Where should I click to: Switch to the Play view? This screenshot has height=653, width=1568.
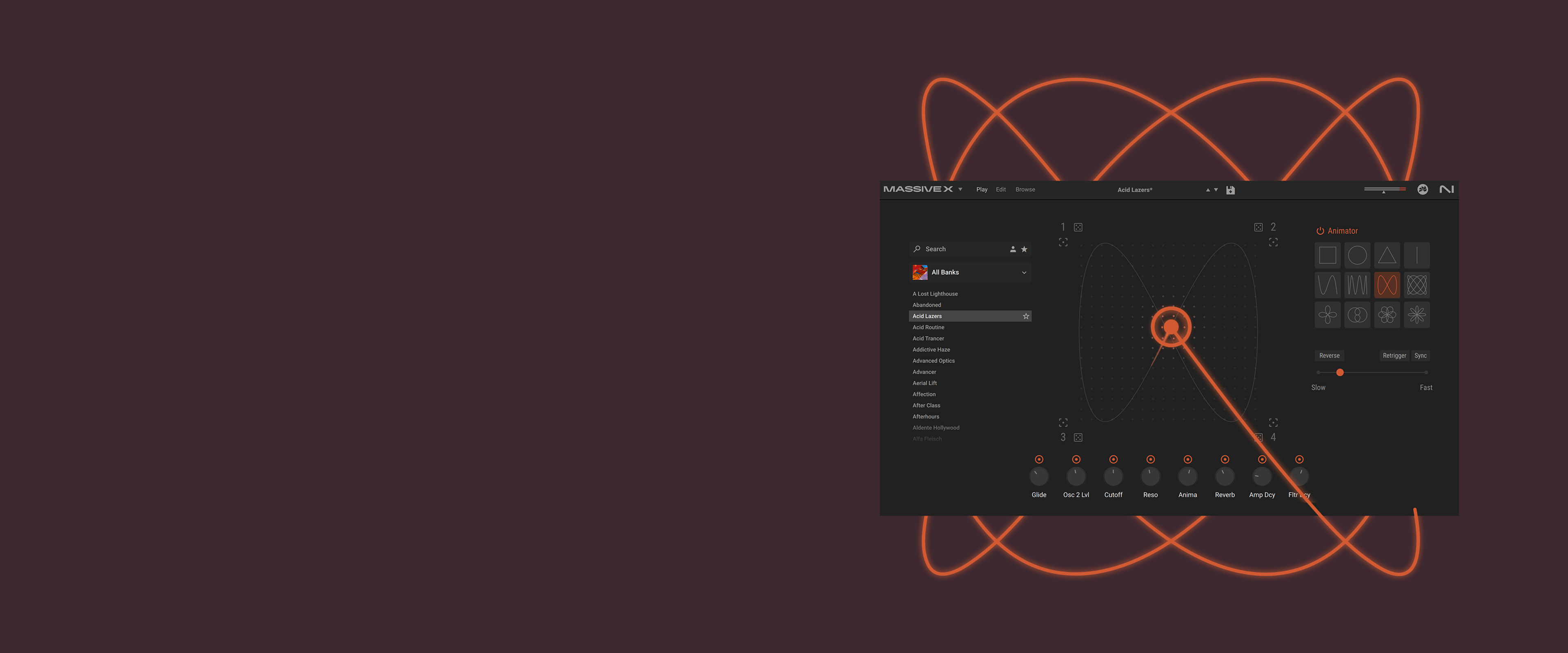click(981, 190)
